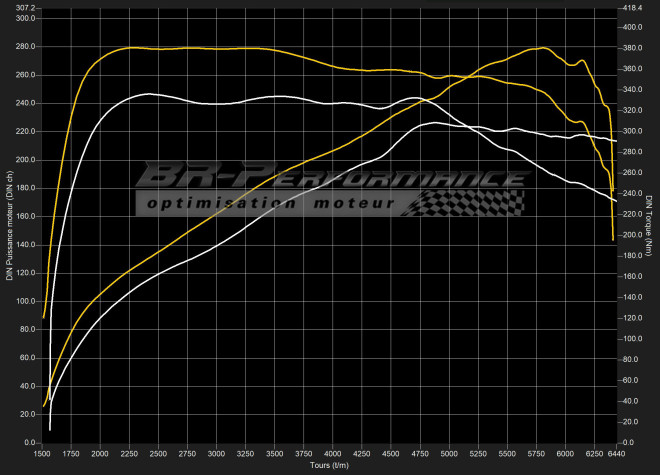
Task: Click the 1500 tick label on RPM axis
Action: coord(42,453)
